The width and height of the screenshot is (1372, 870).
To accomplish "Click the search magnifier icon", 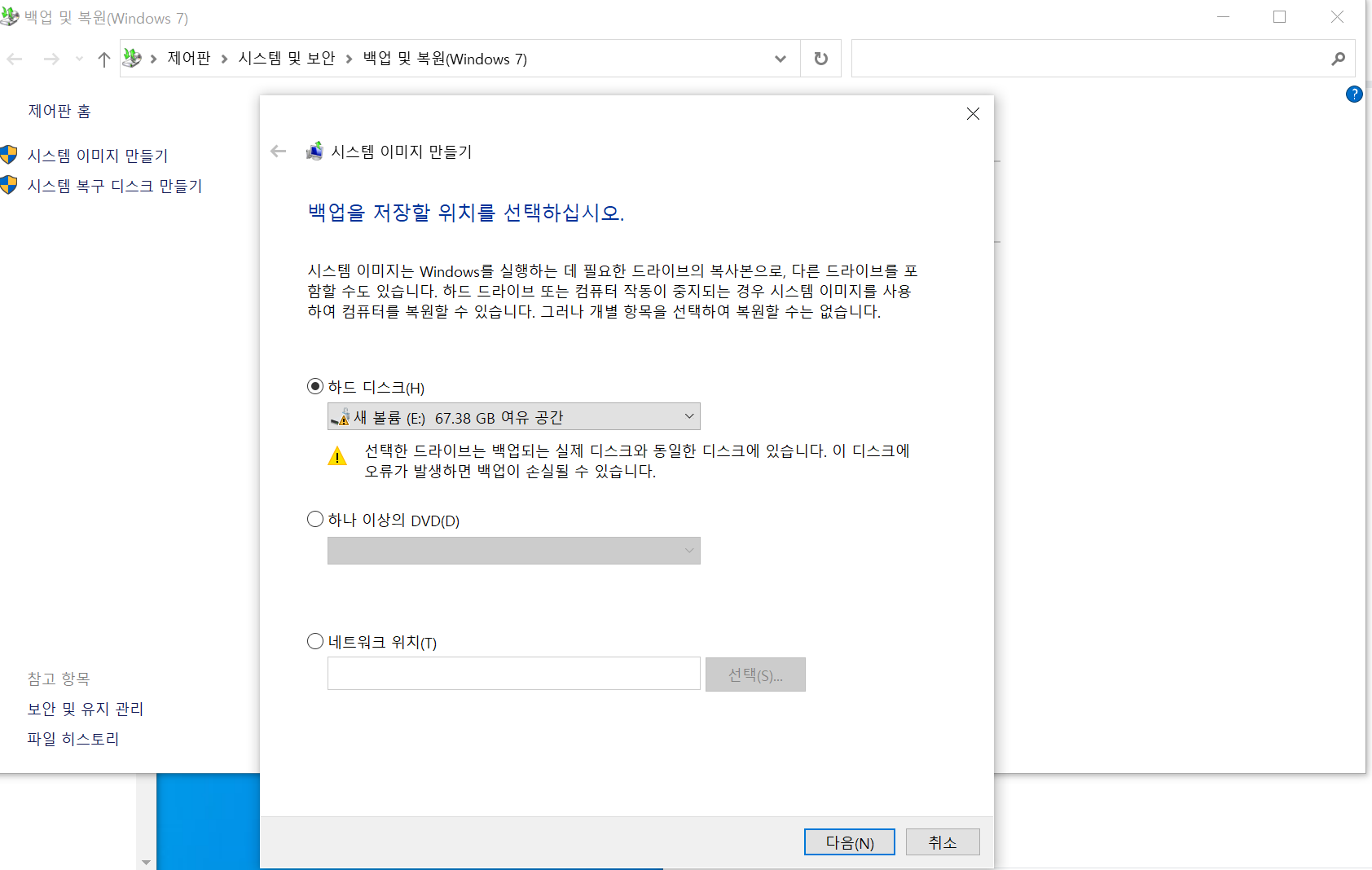I will 1337,58.
